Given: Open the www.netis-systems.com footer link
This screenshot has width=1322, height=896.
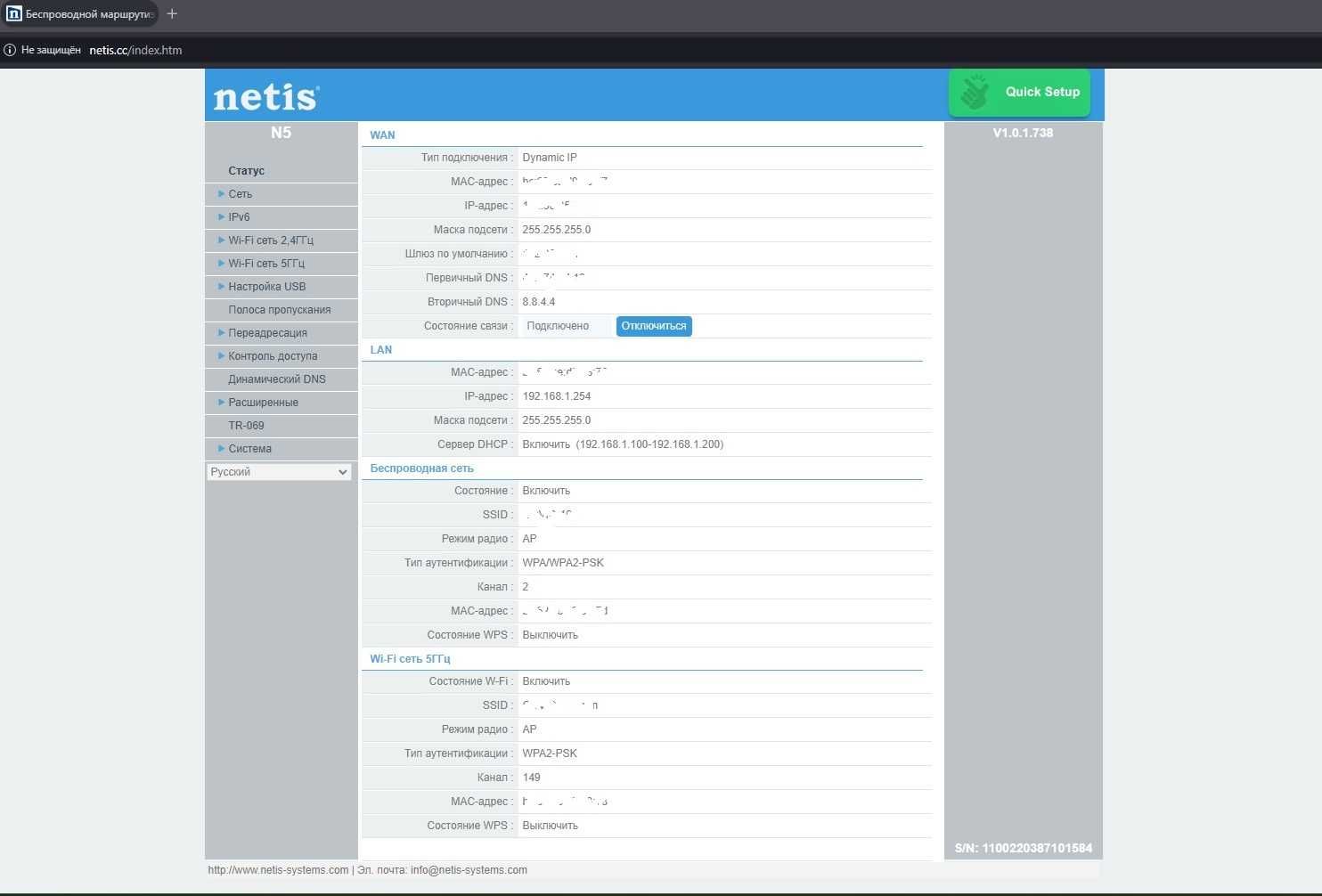Looking at the screenshot, I should coord(278,870).
